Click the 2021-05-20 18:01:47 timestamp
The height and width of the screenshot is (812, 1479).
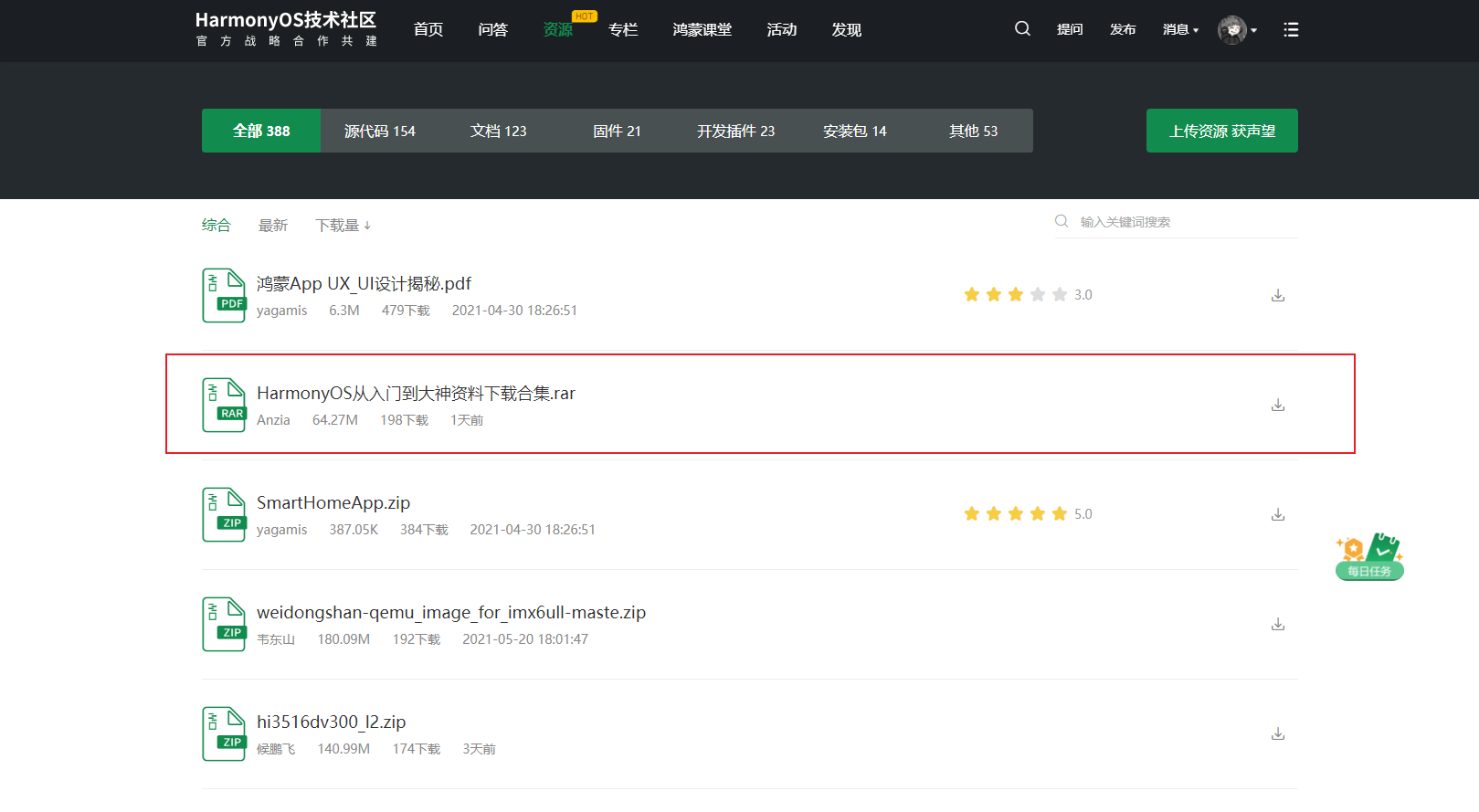[x=525, y=639]
